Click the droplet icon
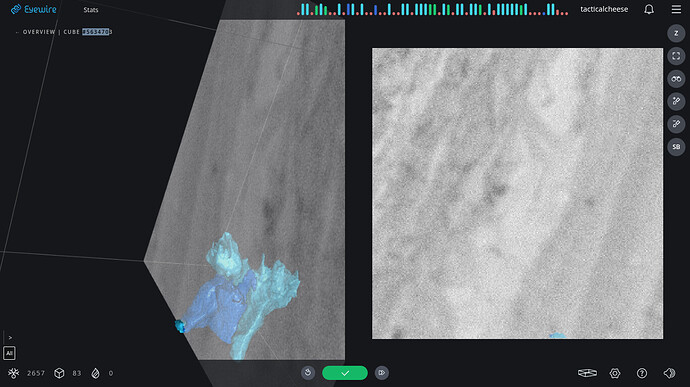 click(x=95, y=373)
